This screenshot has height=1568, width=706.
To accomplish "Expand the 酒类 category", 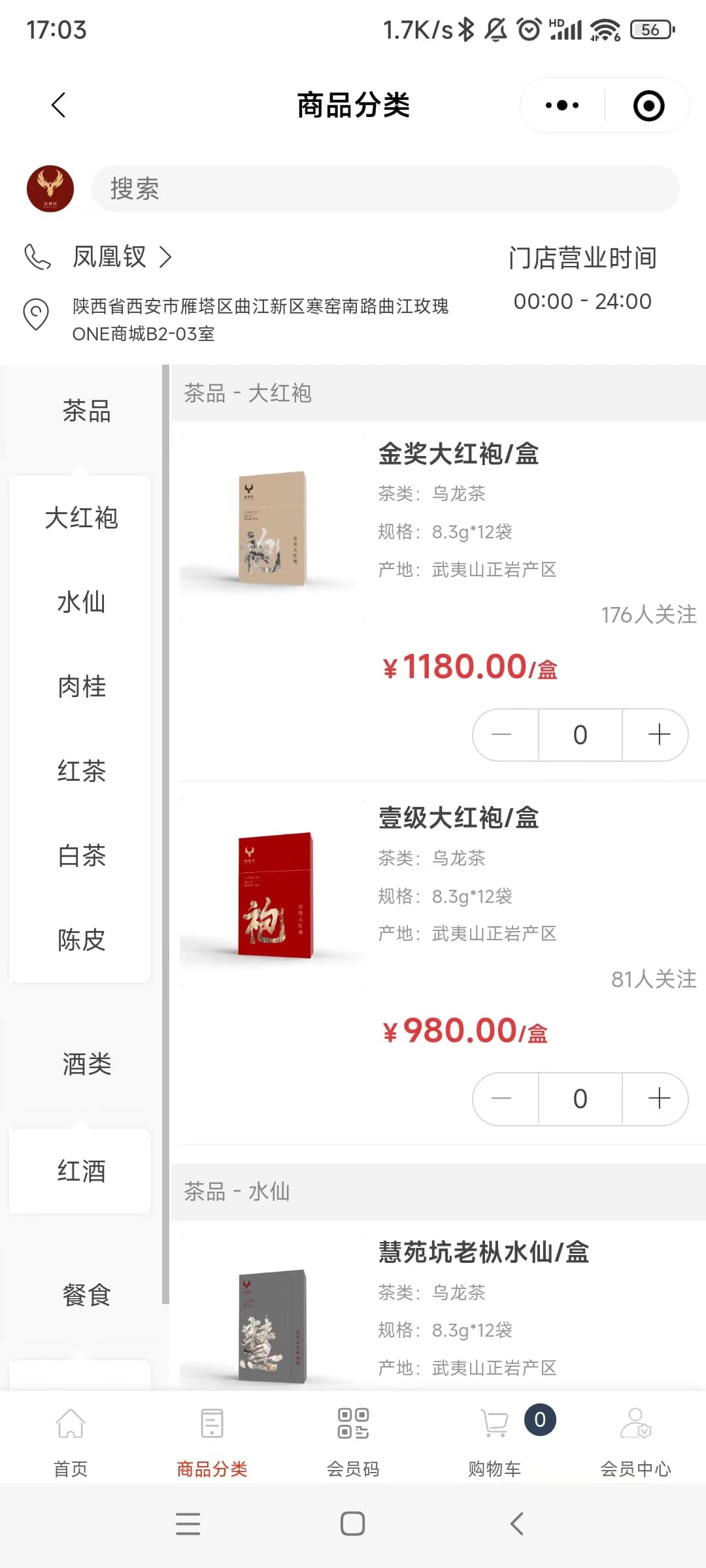I will (x=86, y=1064).
